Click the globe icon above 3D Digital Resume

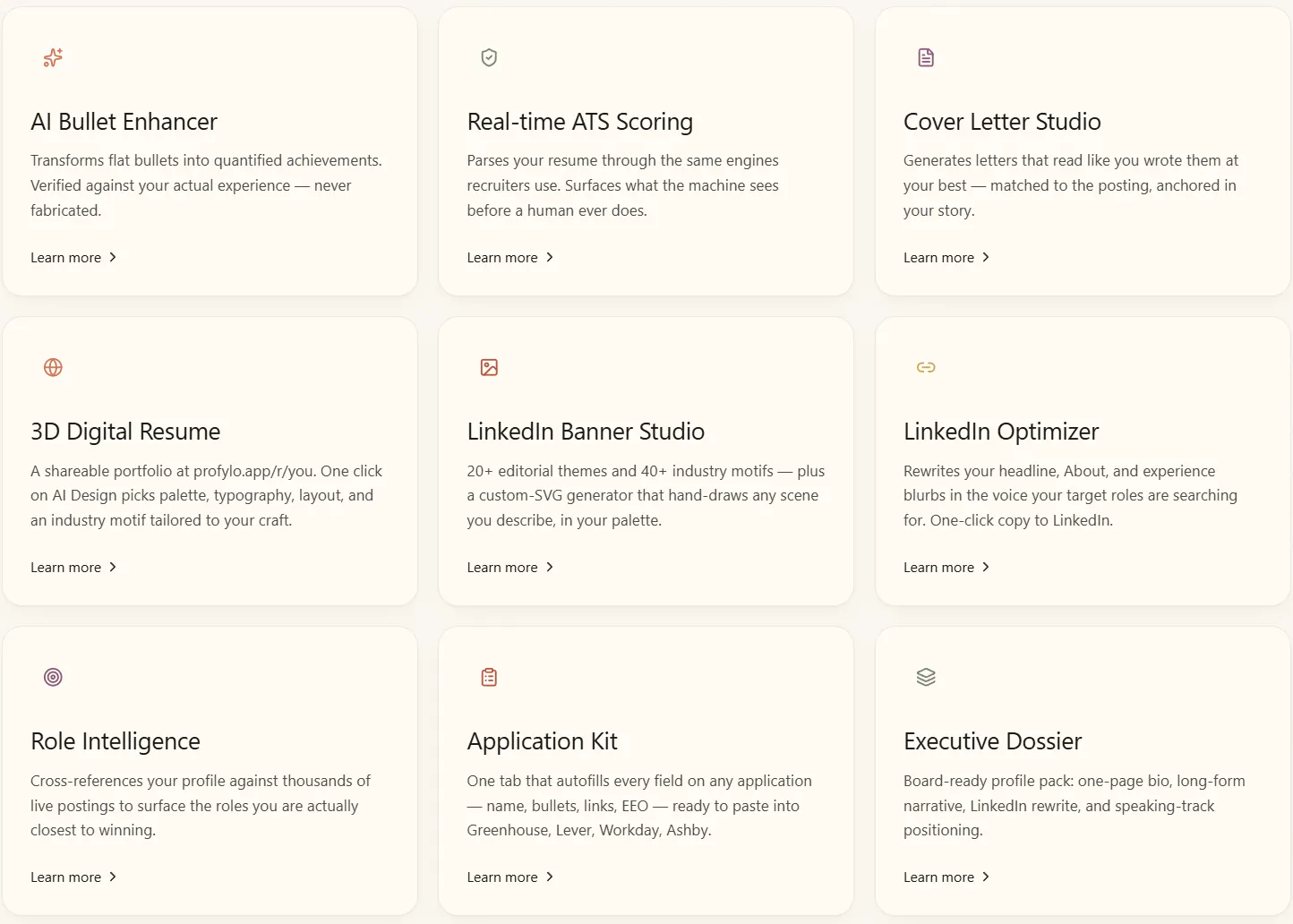pyautogui.click(x=53, y=368)
